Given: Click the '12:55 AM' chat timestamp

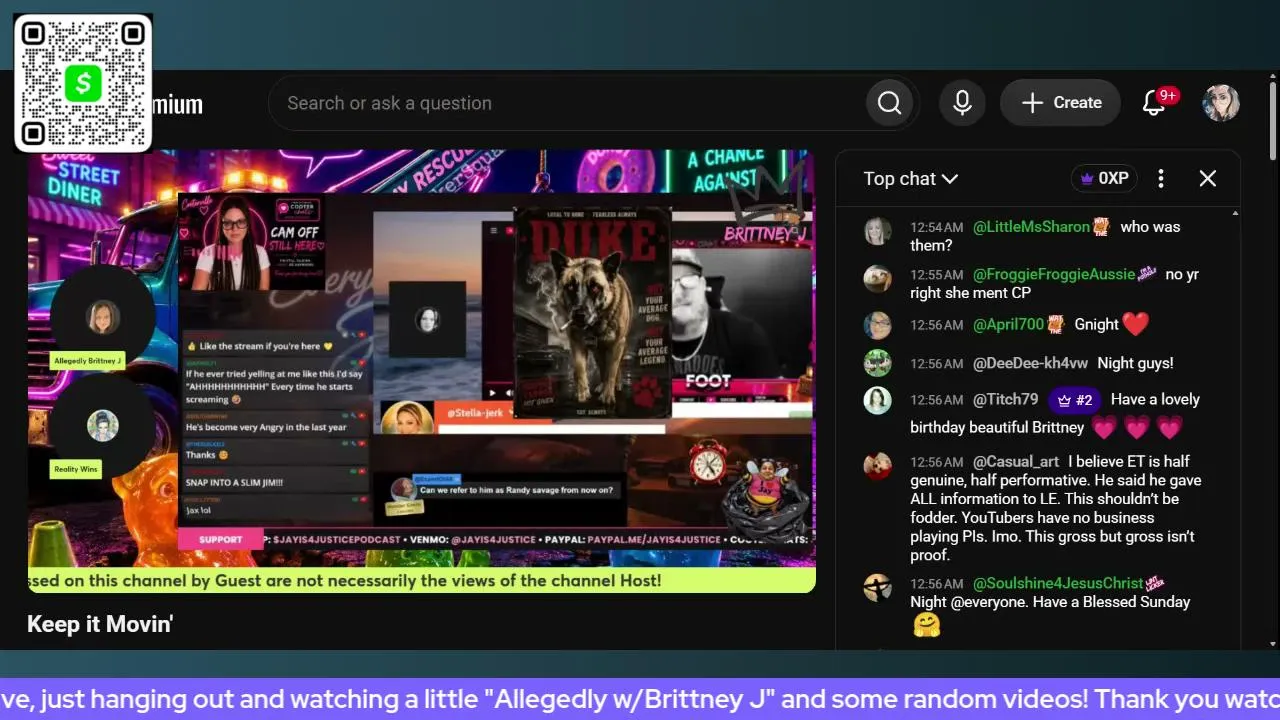Looking at the screenshot, I should click(x=937, y=275).
